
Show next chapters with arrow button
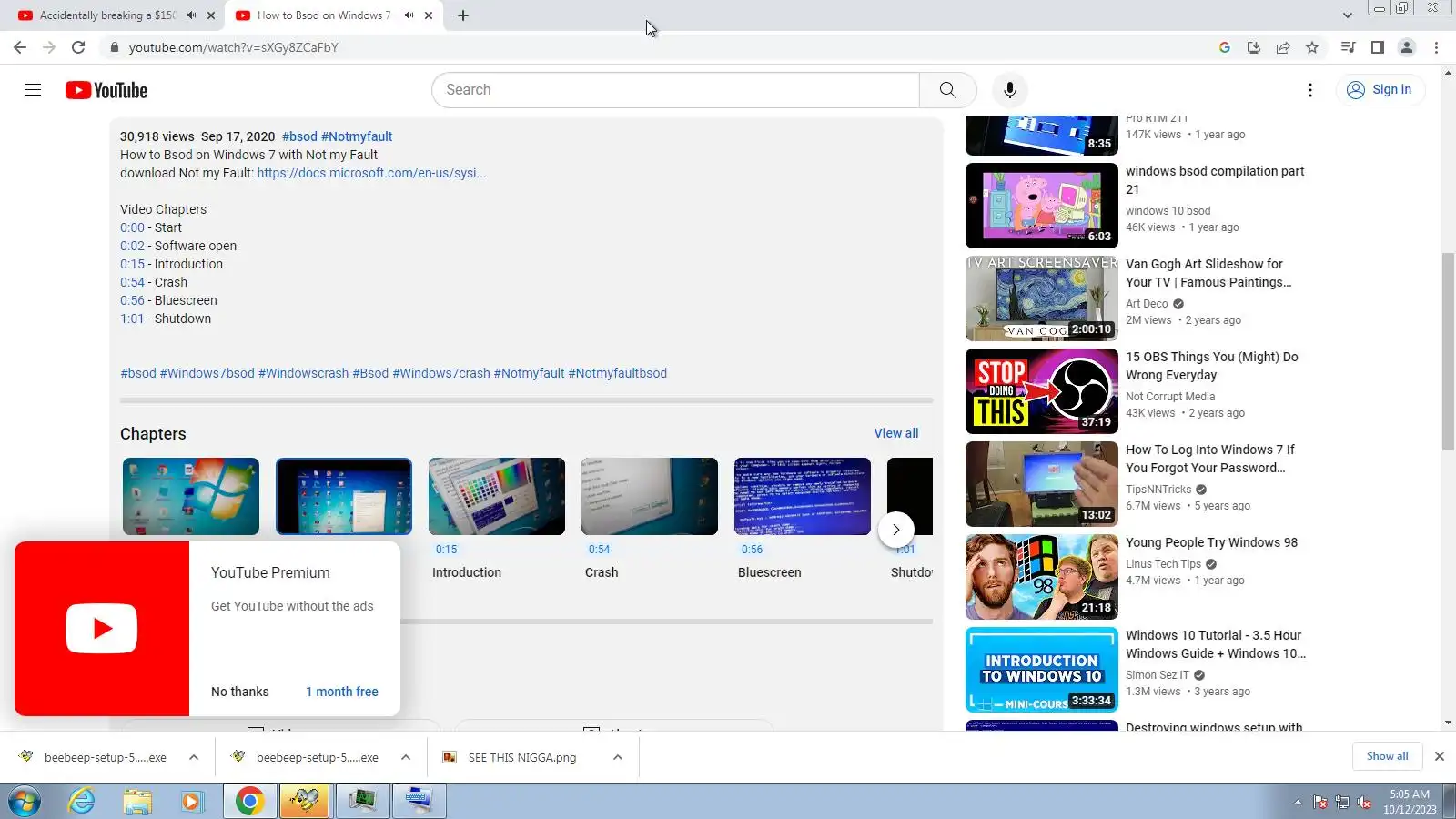[895, 530]
